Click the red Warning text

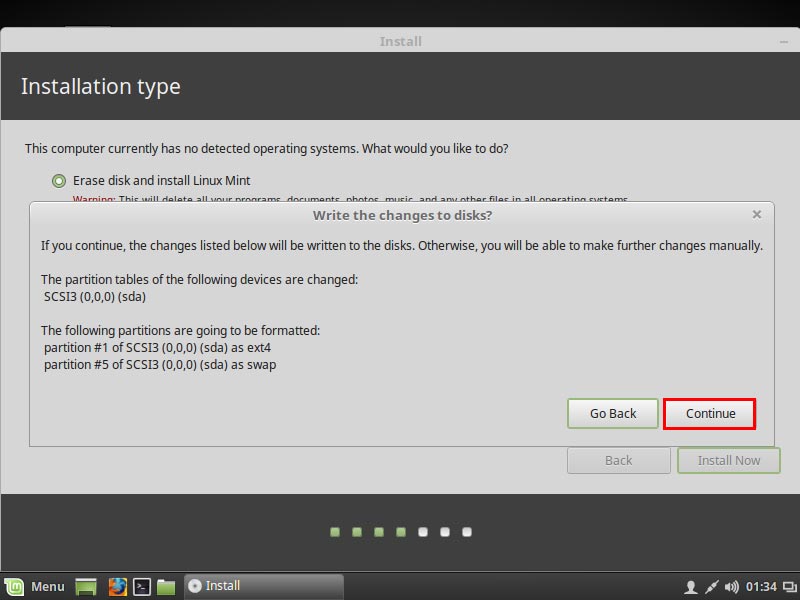coord(93,198)
